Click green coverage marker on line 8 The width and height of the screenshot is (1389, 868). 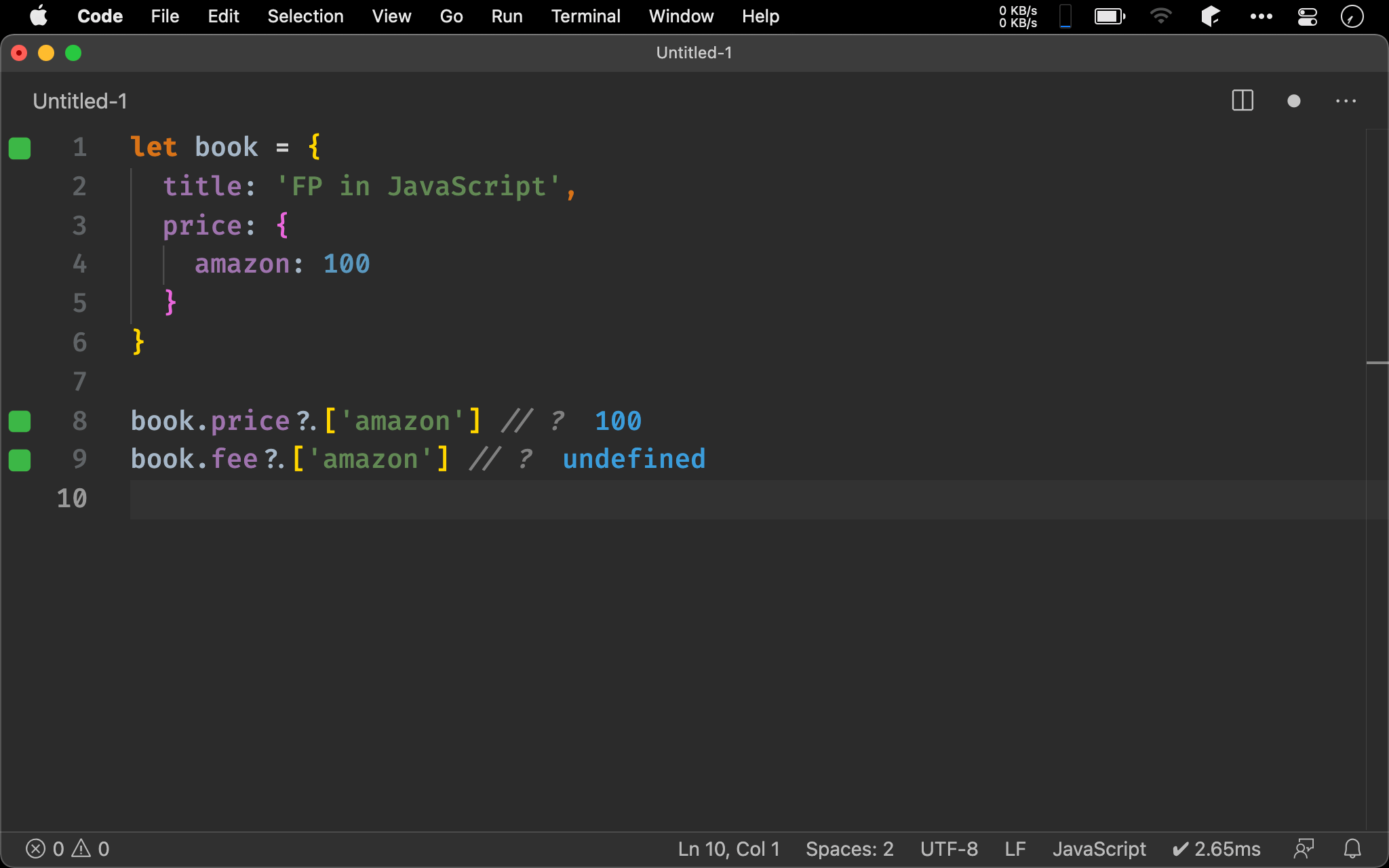point(20,421)
